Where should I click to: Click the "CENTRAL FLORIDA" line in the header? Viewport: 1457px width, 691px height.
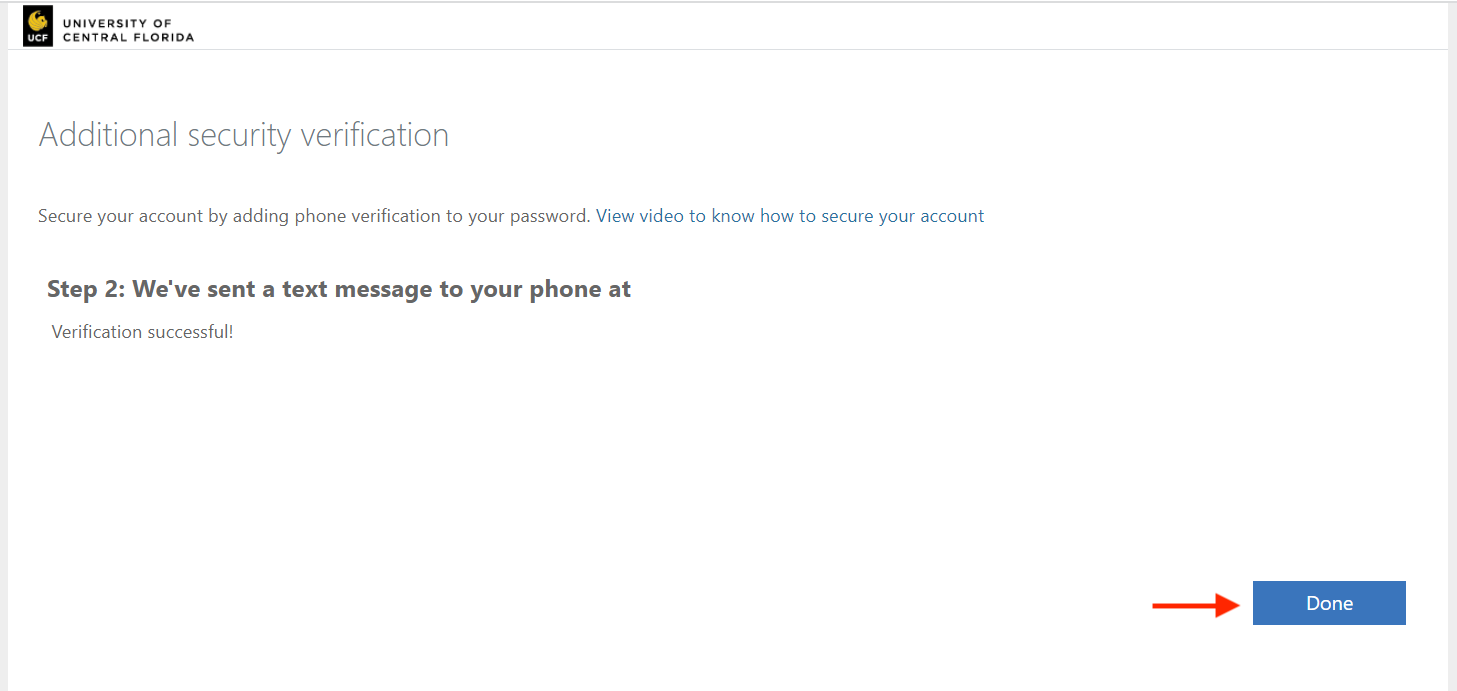[x=128, y=38]
